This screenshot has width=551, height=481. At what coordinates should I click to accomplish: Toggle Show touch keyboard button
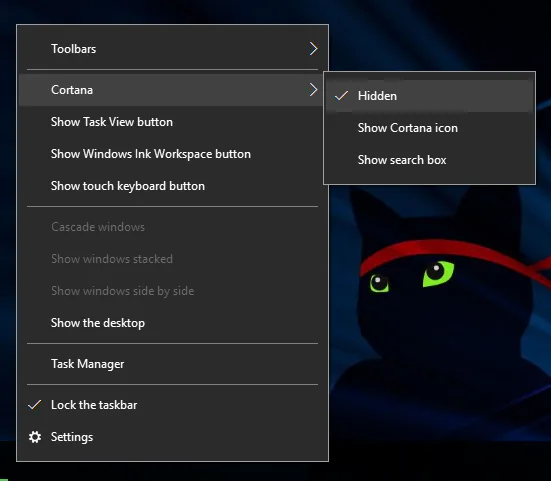(173, 186)
